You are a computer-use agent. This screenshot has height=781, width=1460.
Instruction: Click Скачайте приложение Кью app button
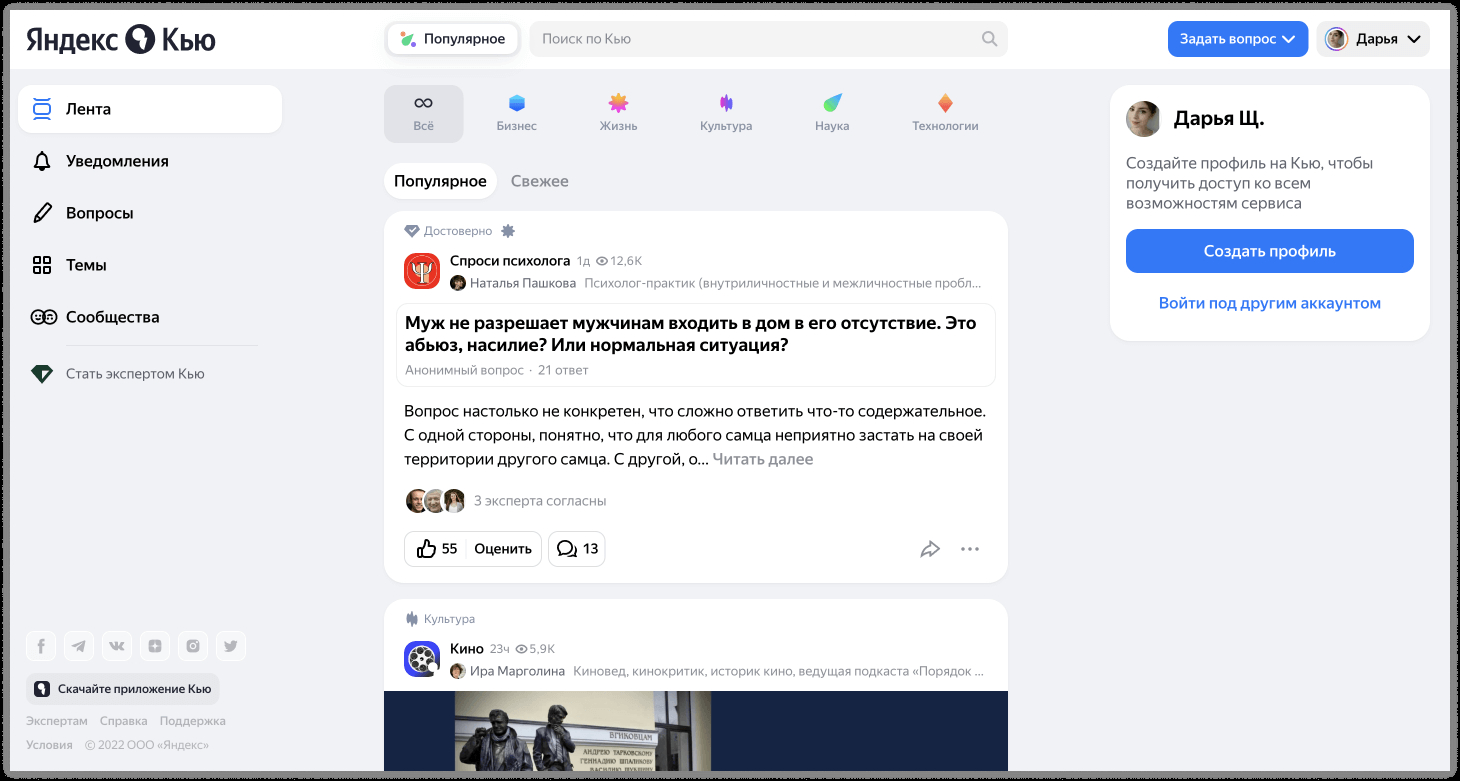click(x=123, y=689)
